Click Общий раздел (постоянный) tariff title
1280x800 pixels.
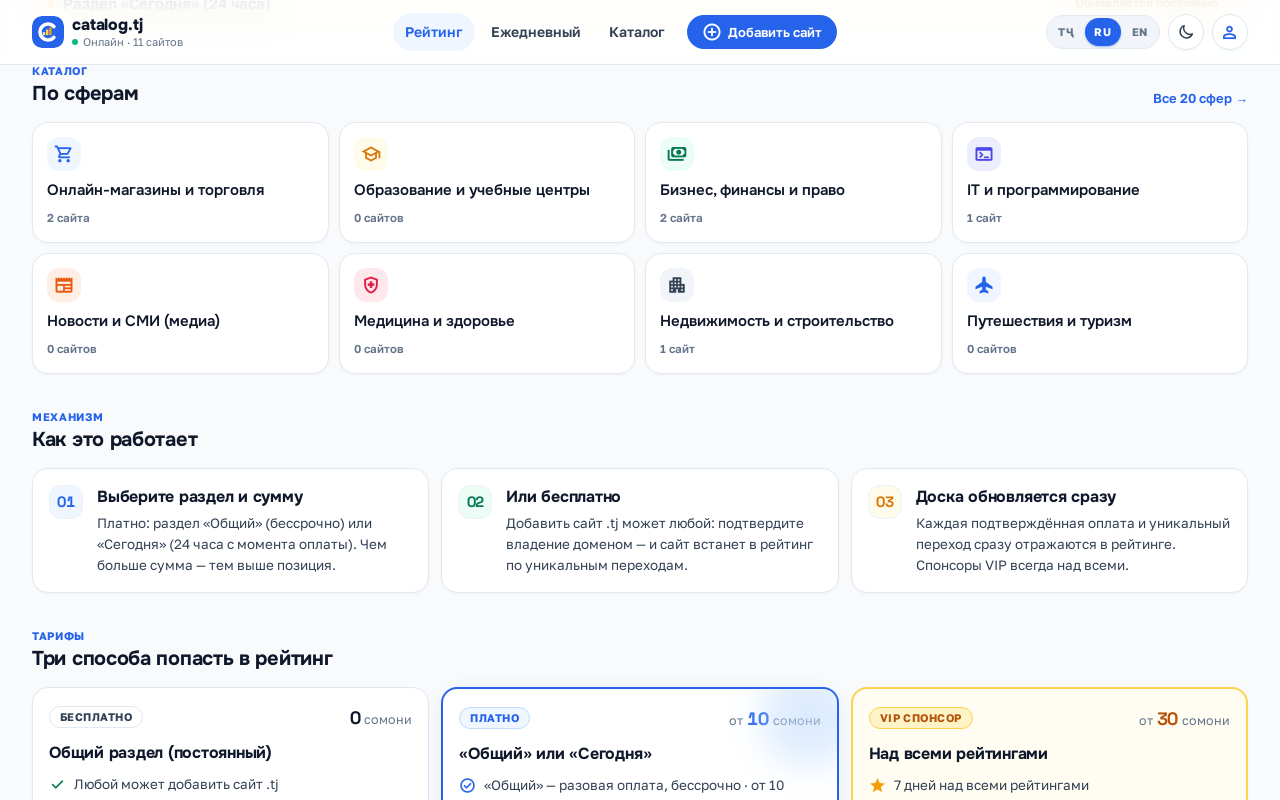click(160, 752)
